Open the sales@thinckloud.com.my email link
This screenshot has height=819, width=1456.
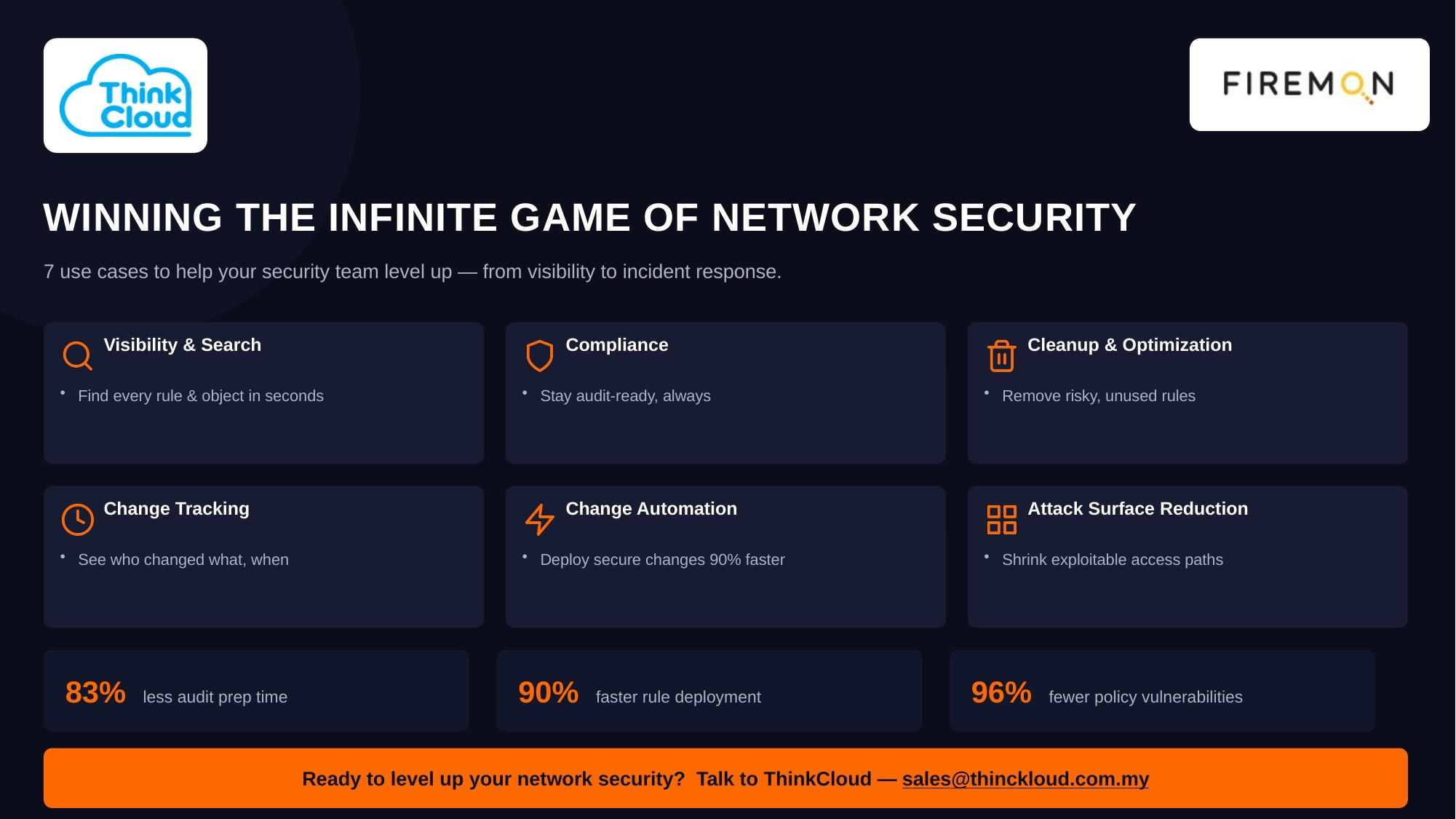pyautogui.click(x=1025, y=779)
